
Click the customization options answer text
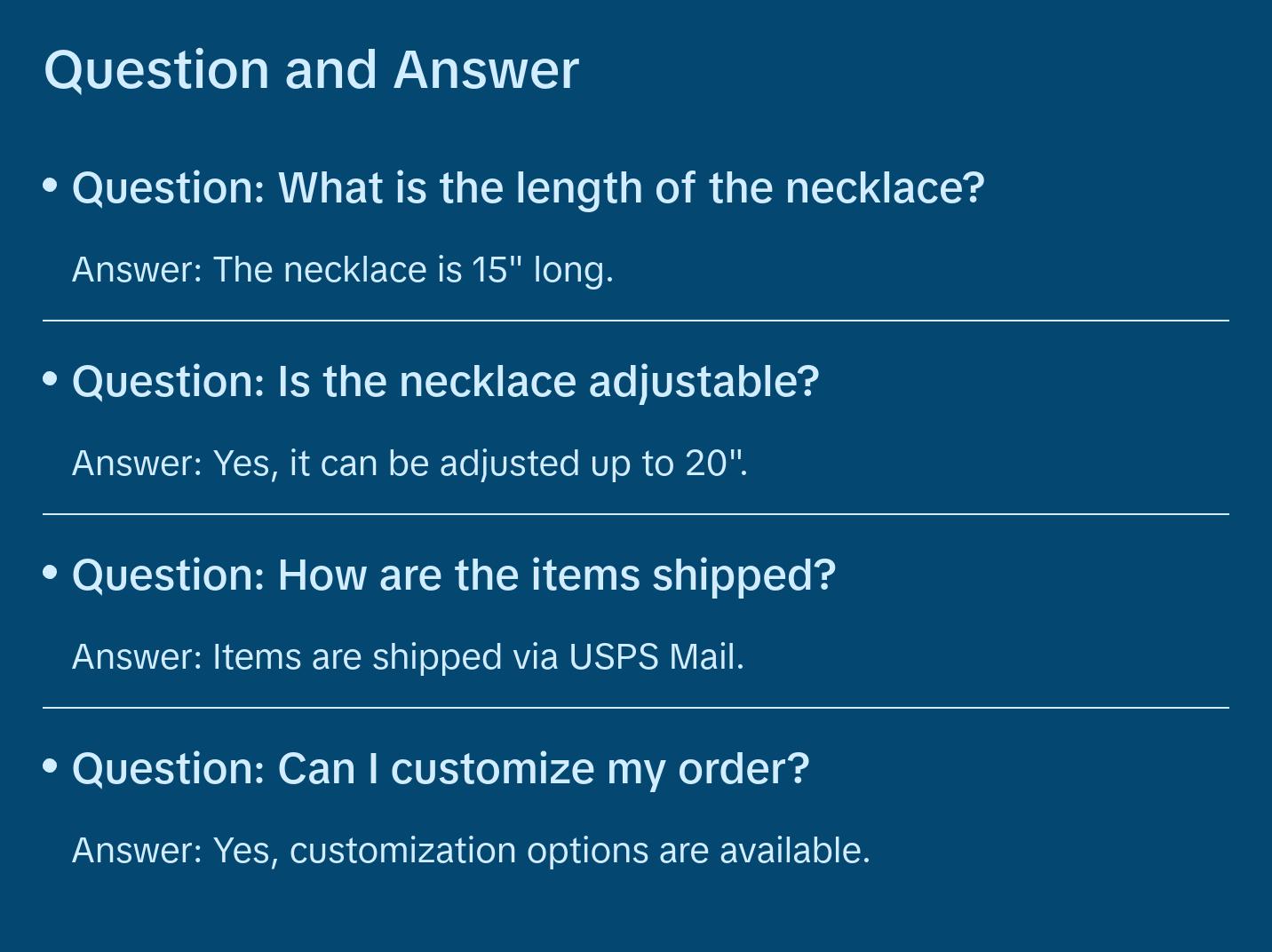tap(471, 851)
